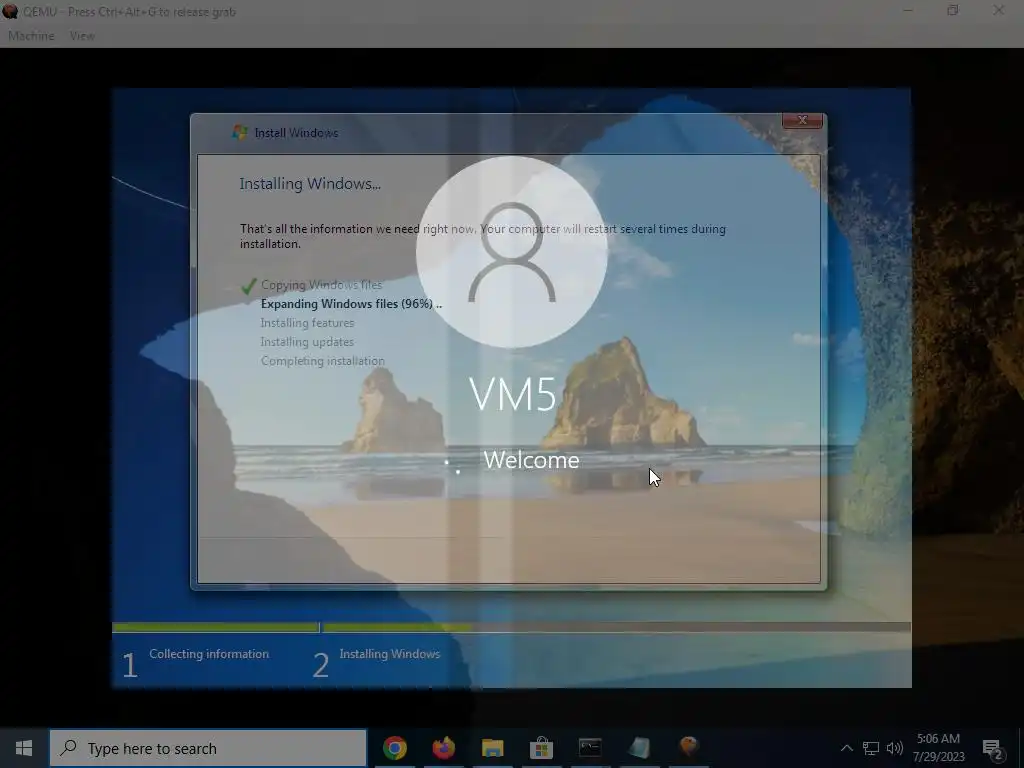Click the Windows logo in Install Windows title
Image resolution: width=1024 pixels, height=768 pixels.
point(240,133)
